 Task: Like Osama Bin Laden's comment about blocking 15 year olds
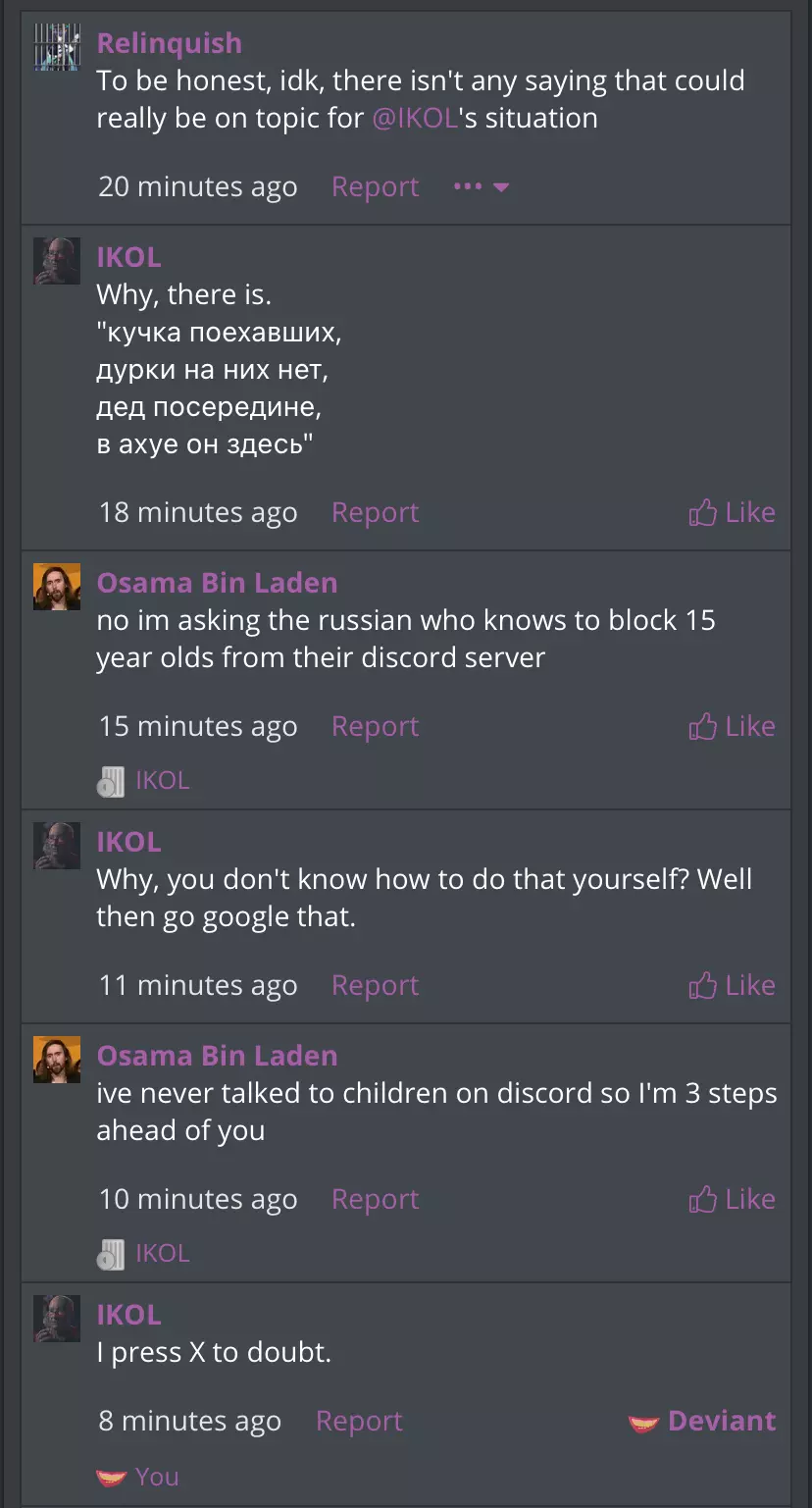pos(733,726)
